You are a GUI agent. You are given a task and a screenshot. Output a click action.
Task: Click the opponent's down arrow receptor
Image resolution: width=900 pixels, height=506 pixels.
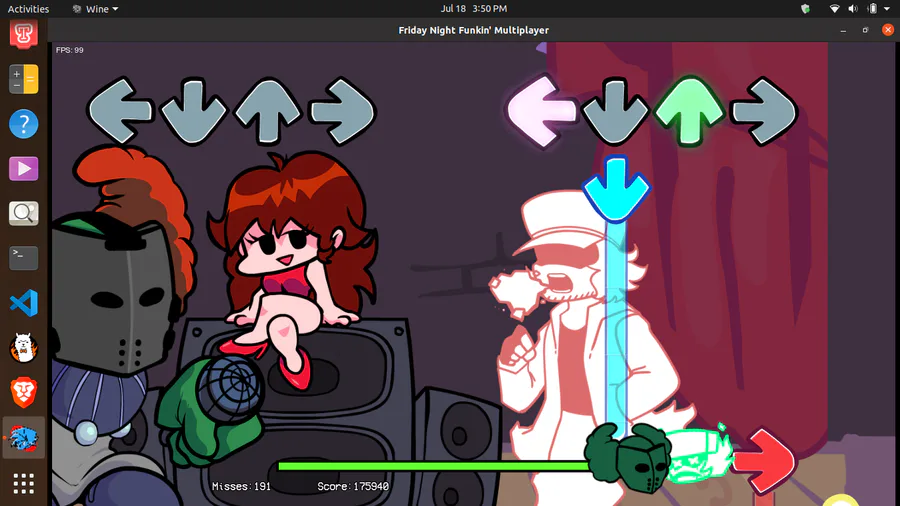tap(193, 111)
